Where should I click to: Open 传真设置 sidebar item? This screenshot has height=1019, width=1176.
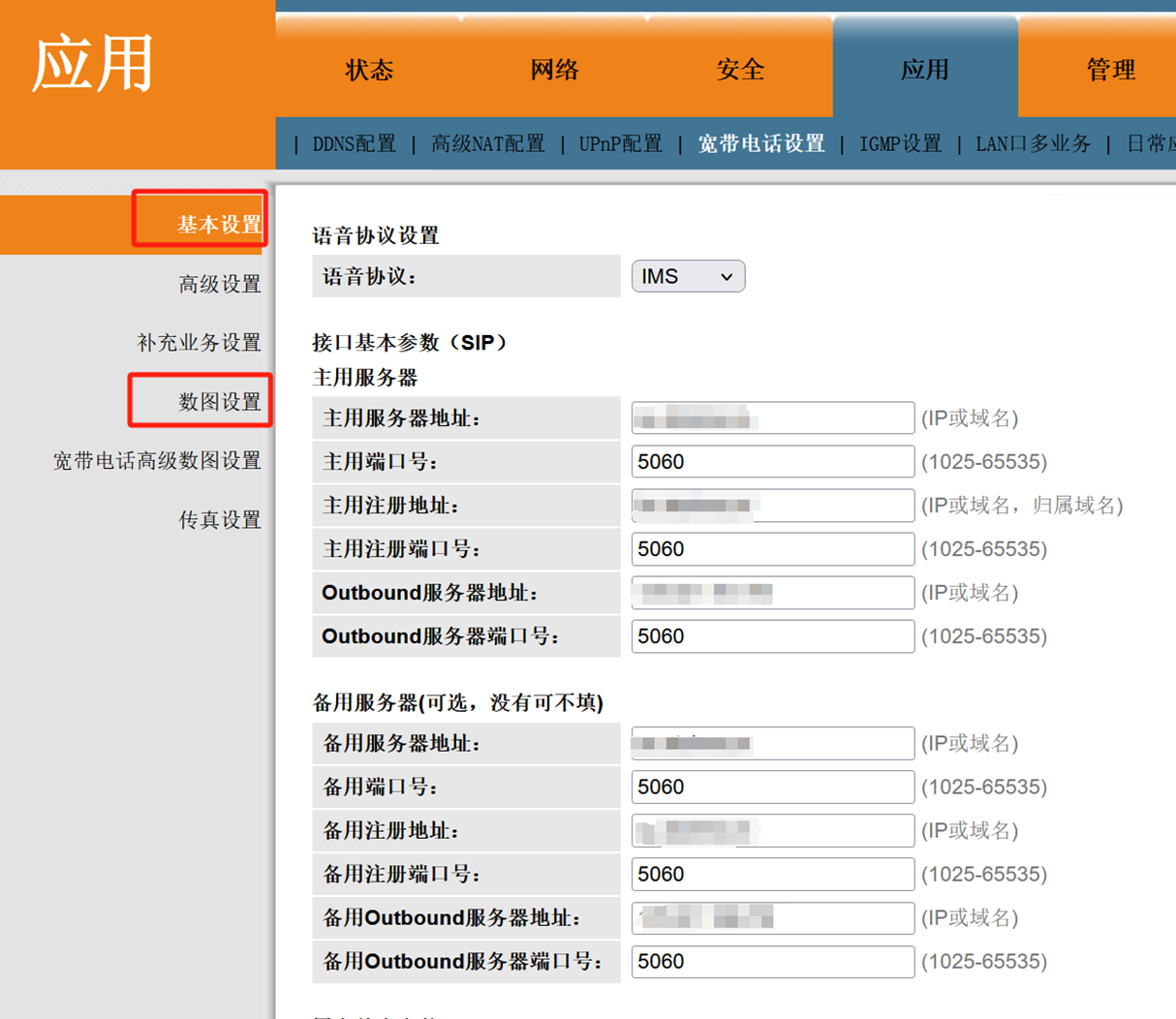[x=220, y=520]
